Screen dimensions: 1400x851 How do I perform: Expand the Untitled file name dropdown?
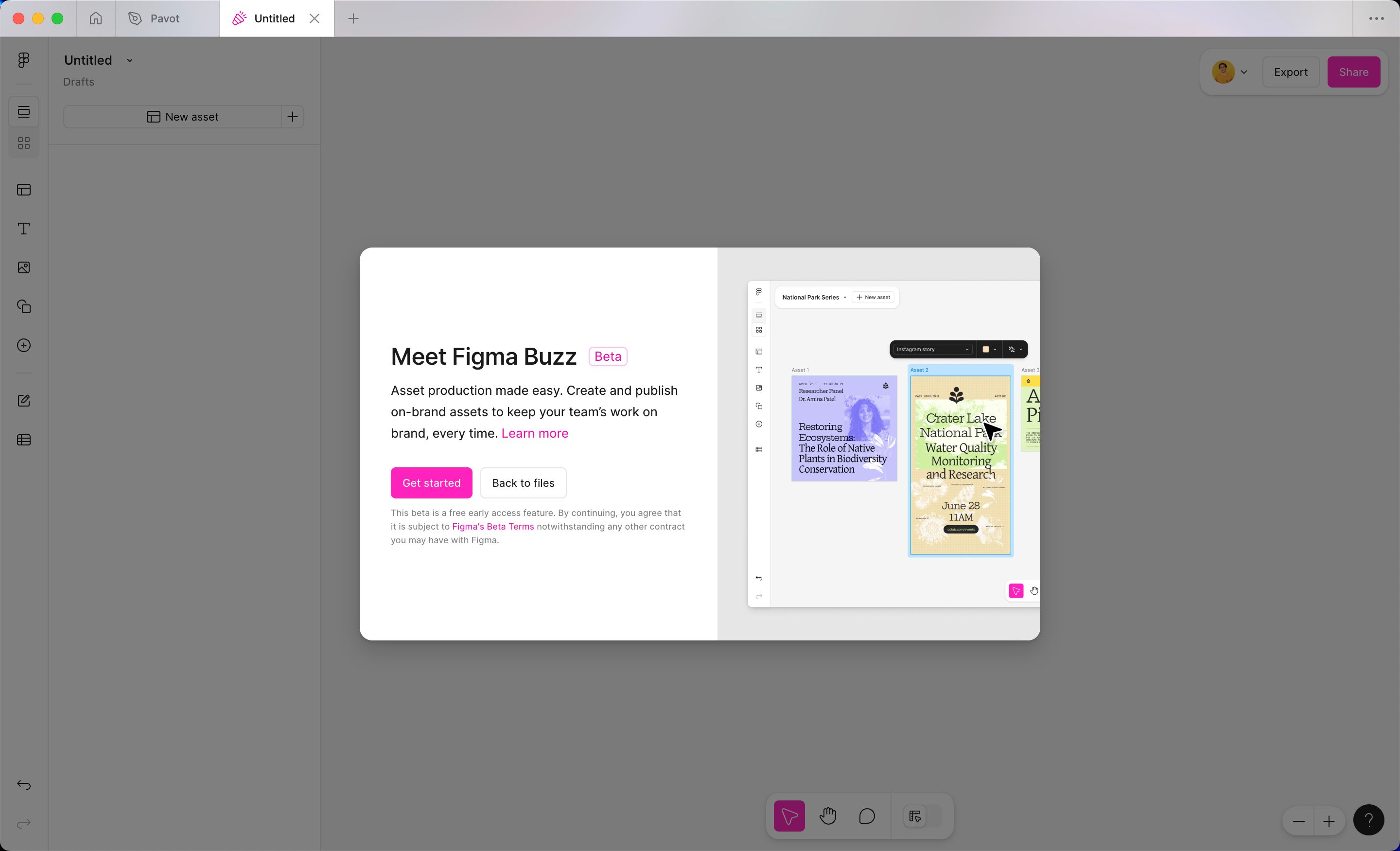(x=129, y=60)
